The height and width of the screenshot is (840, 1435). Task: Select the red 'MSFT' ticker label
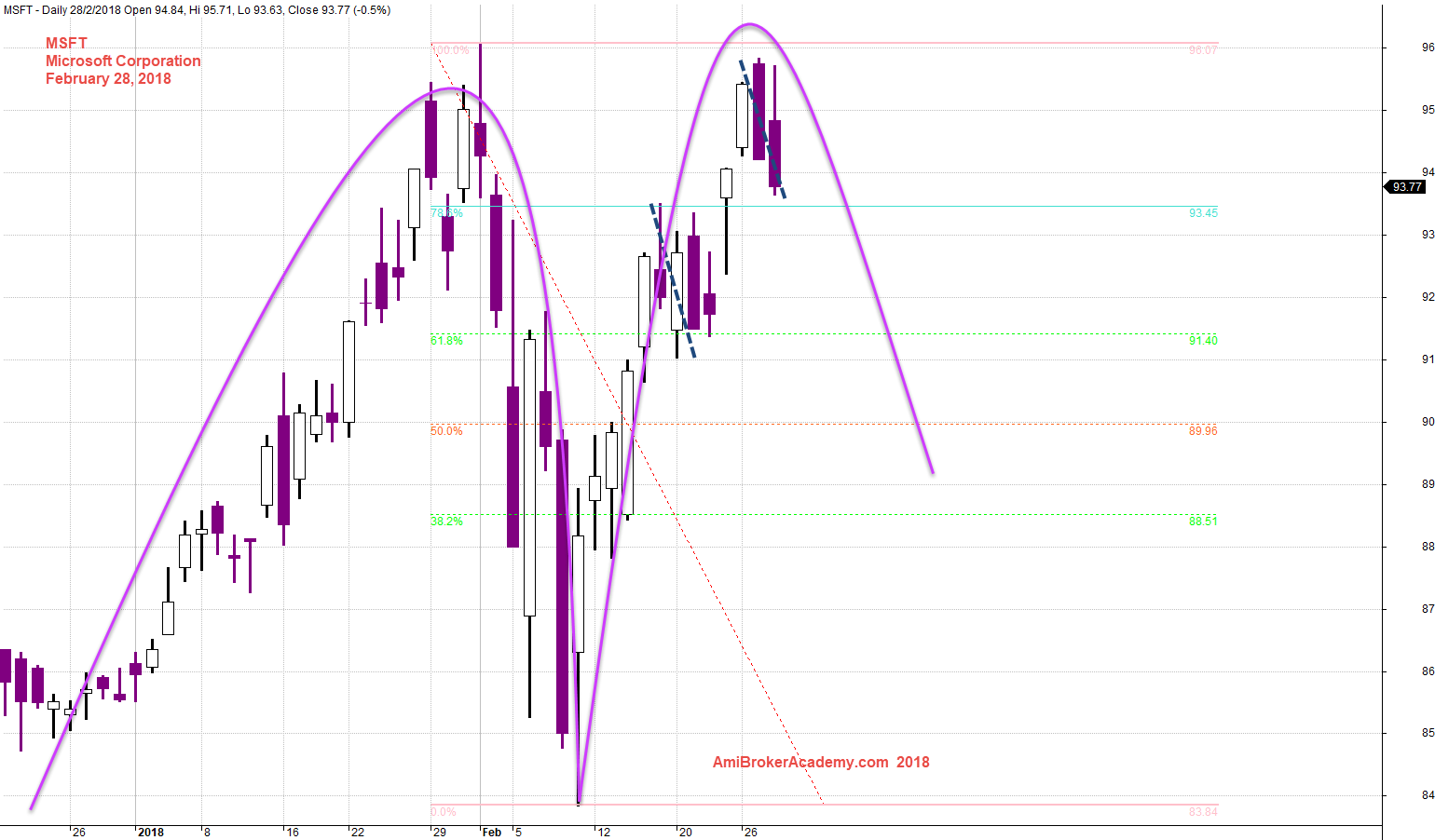click(x=66, y=43)
